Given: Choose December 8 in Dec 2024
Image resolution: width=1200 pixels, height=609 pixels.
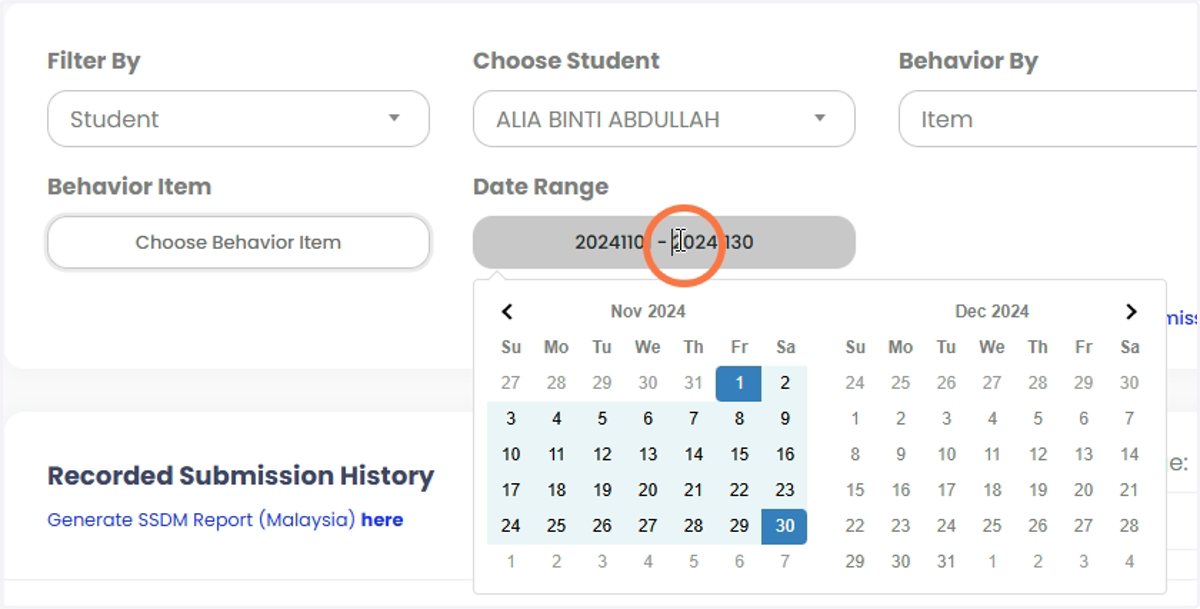Looking at the screenshot, I should pos(855,454).
